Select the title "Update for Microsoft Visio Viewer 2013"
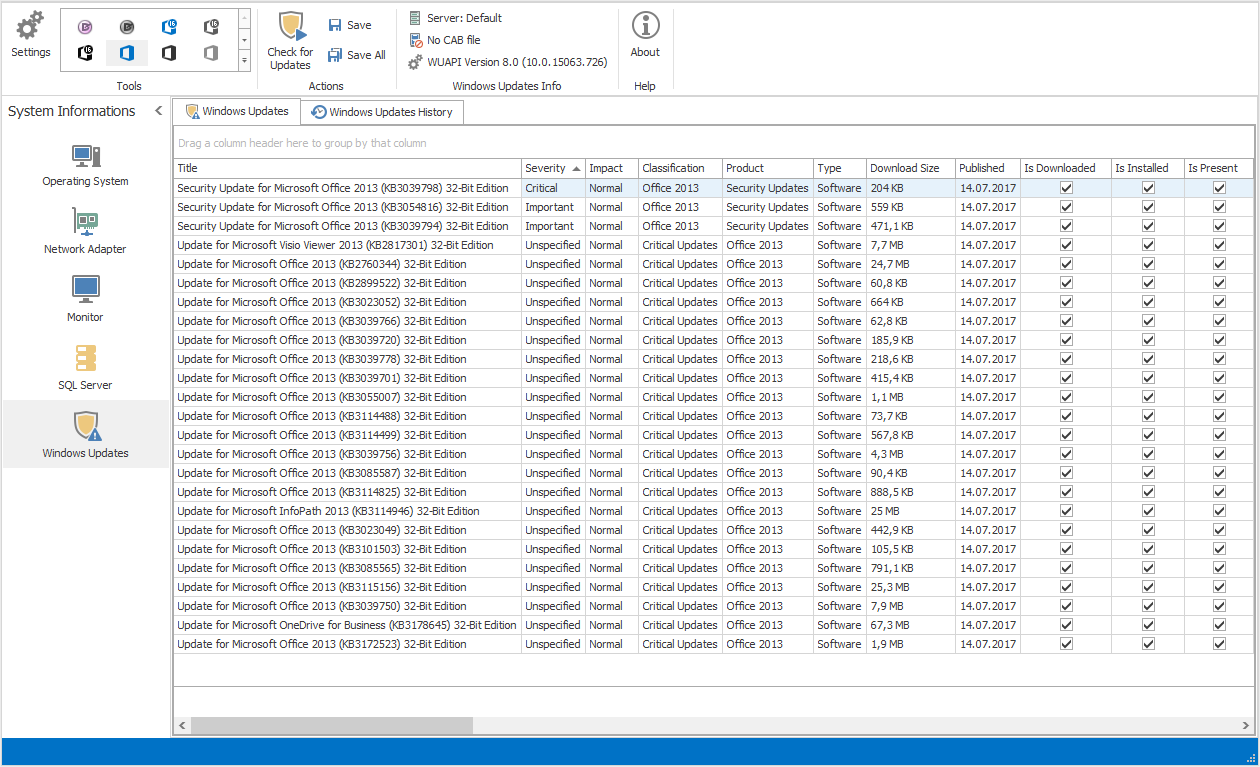Screen dimensions: 1260x767 click(x=335, y=245)
